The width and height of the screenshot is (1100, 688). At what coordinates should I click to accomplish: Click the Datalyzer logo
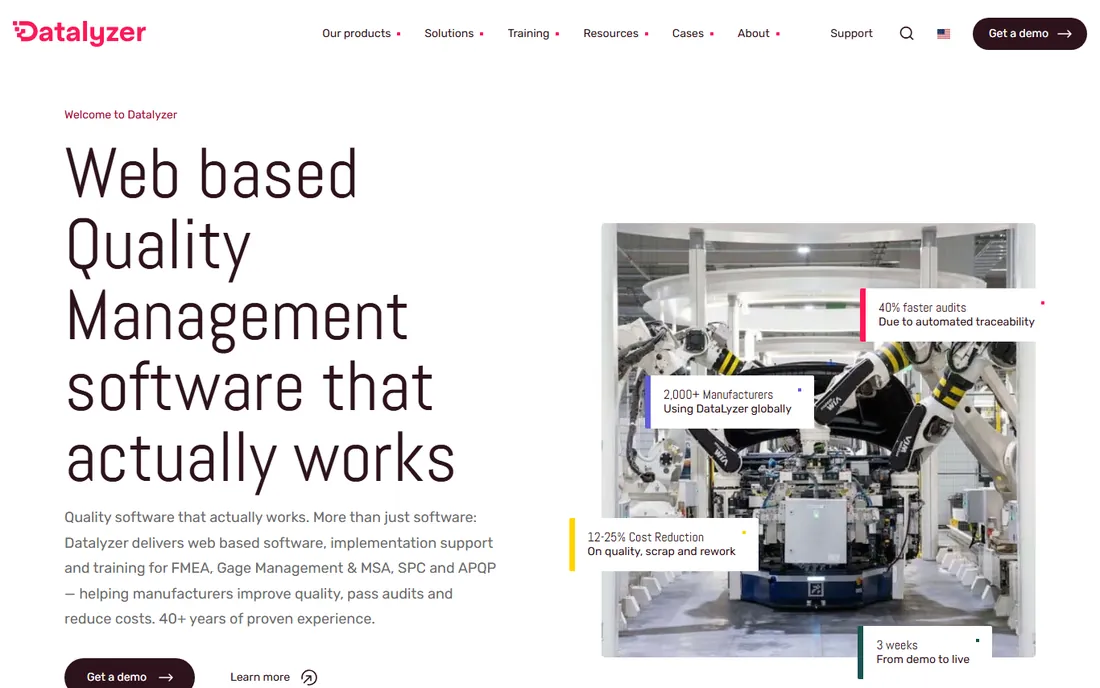(x=79, y=32)
